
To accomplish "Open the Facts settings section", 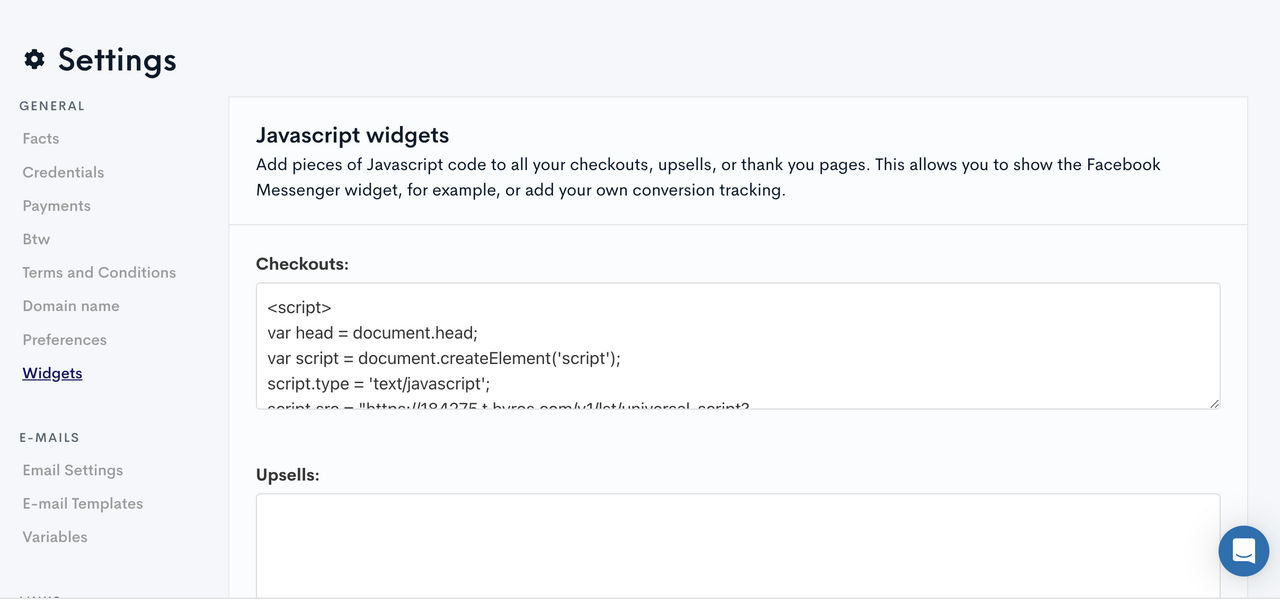I will [x=40, y=138].
